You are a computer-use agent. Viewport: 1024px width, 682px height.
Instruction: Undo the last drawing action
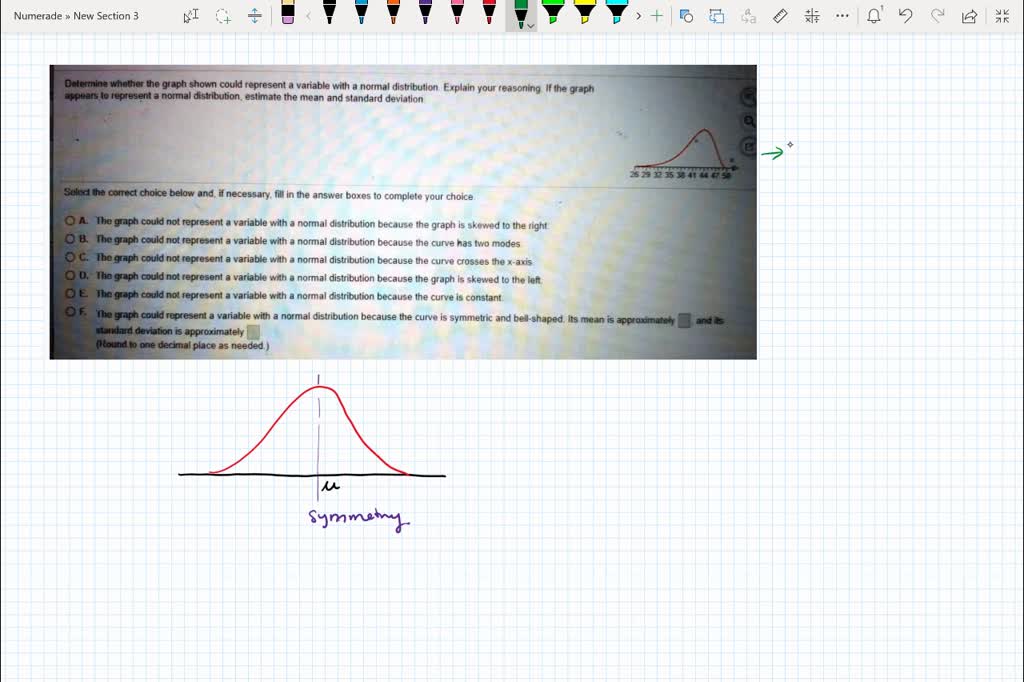coord(905,15)
